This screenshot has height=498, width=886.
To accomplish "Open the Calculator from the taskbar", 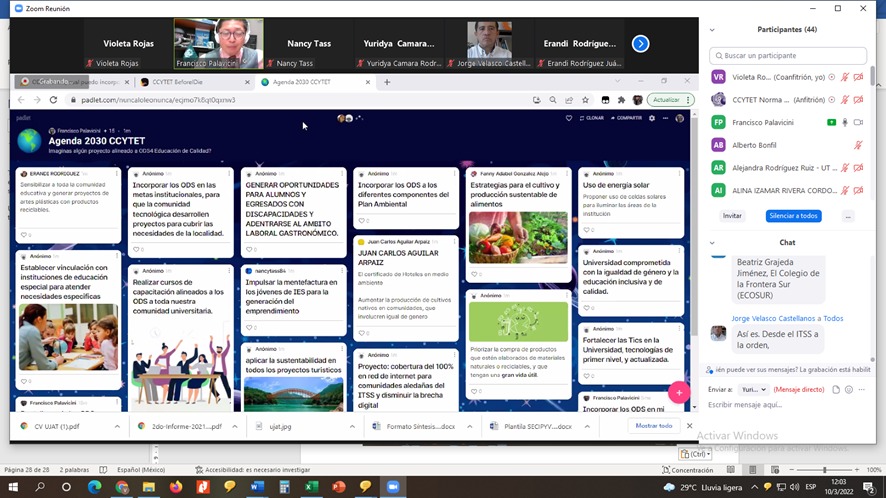I will pos(284,486).
